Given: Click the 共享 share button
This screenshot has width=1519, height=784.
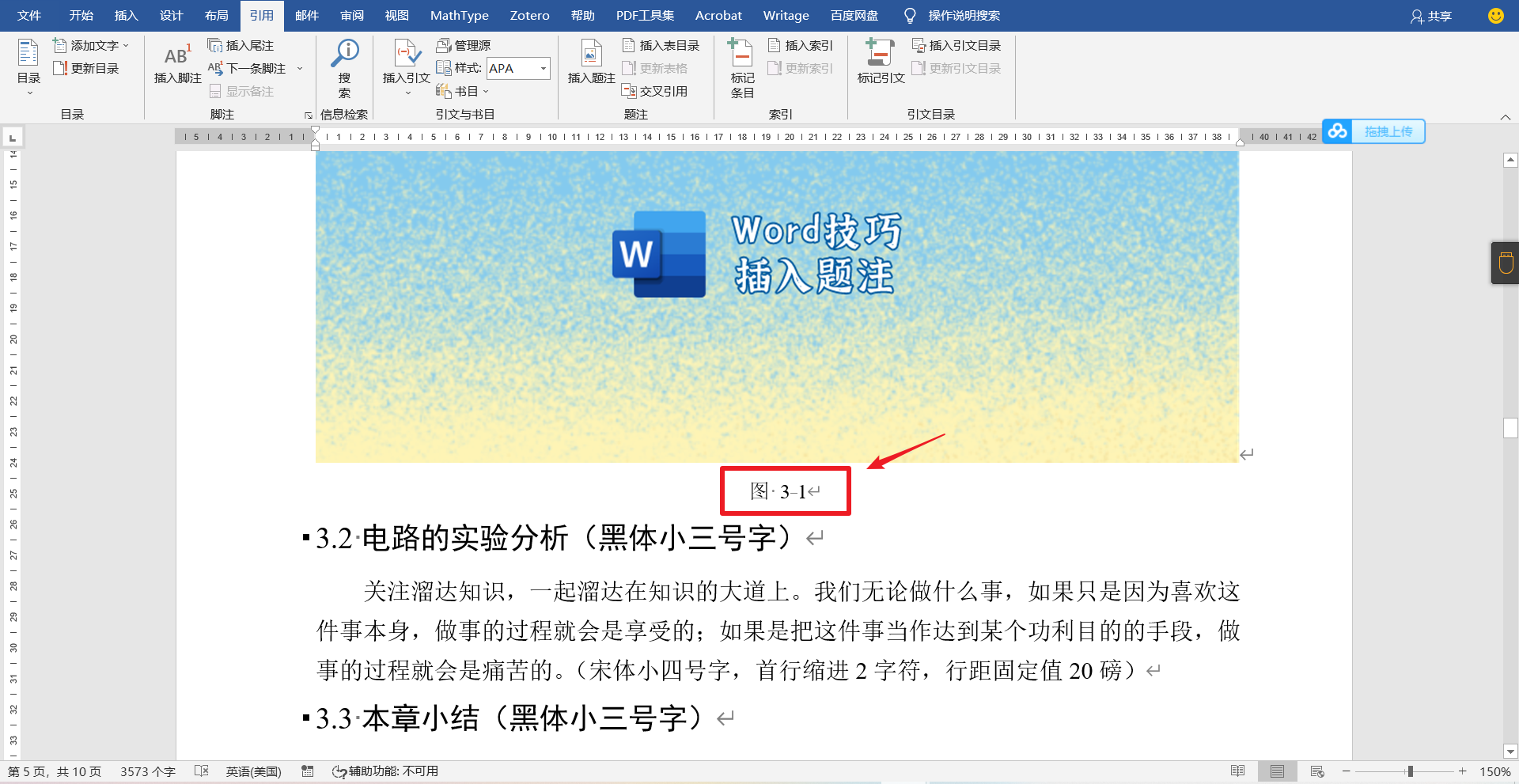Looking at the screenshot, I should [1430, 16].
